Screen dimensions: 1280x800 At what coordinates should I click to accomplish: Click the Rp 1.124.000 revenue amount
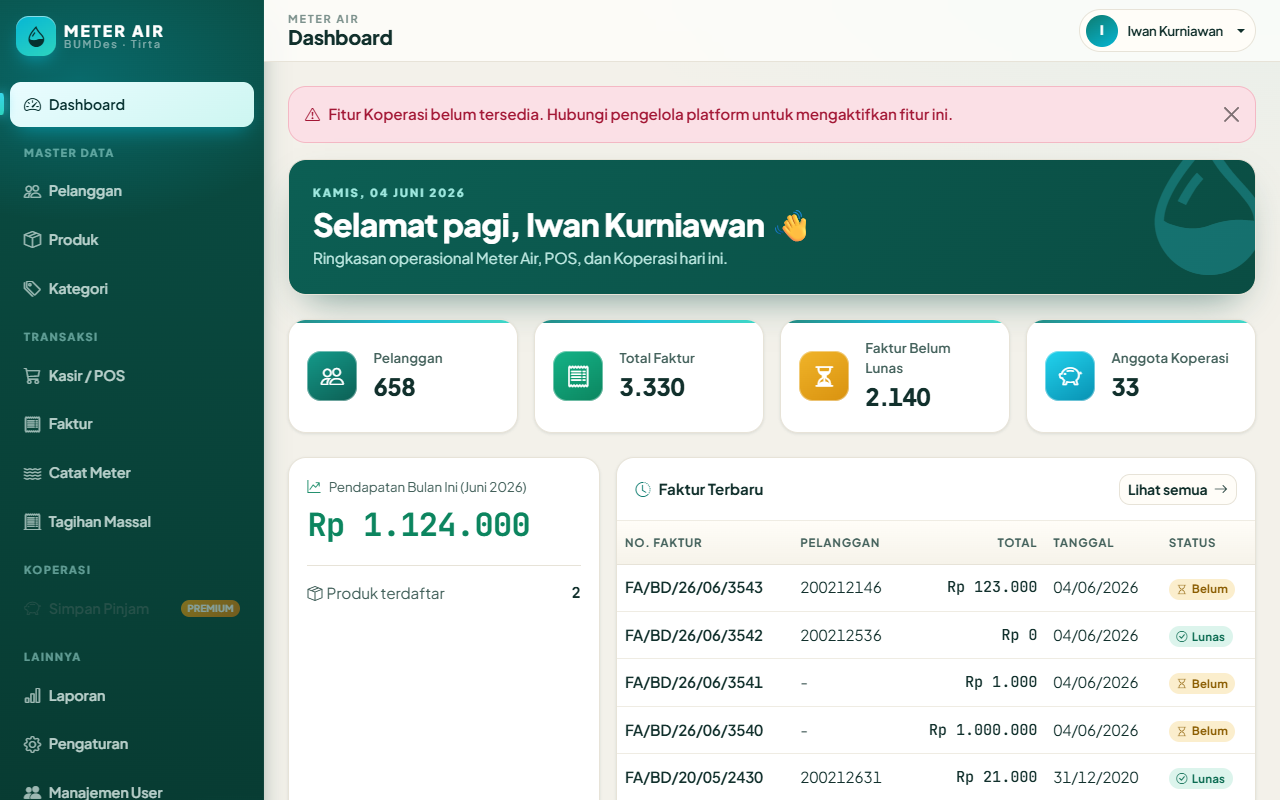[419, 525]
